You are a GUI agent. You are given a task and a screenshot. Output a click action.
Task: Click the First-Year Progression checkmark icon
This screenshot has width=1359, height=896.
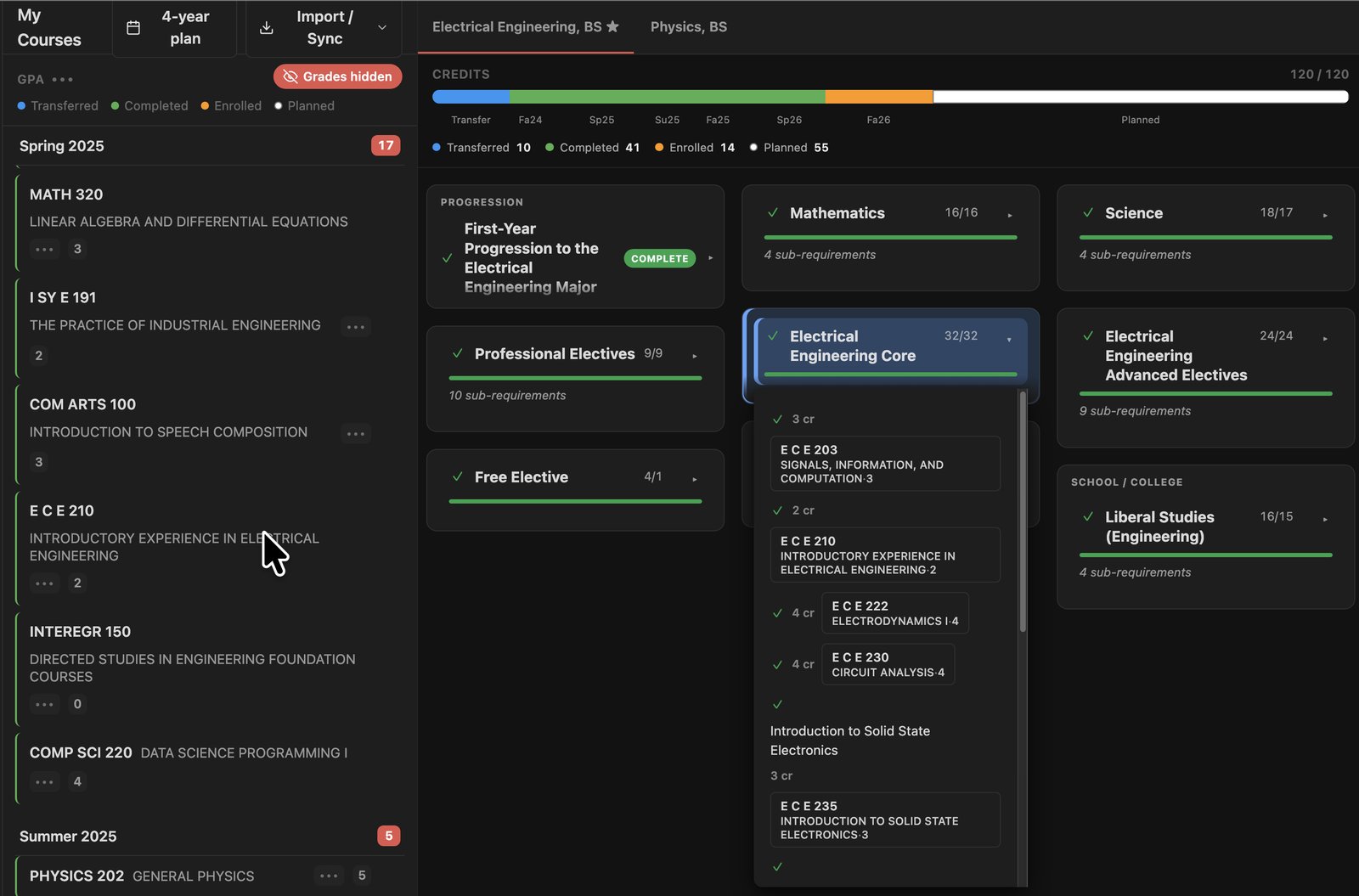pyautogui.click(x=448, y=258)
